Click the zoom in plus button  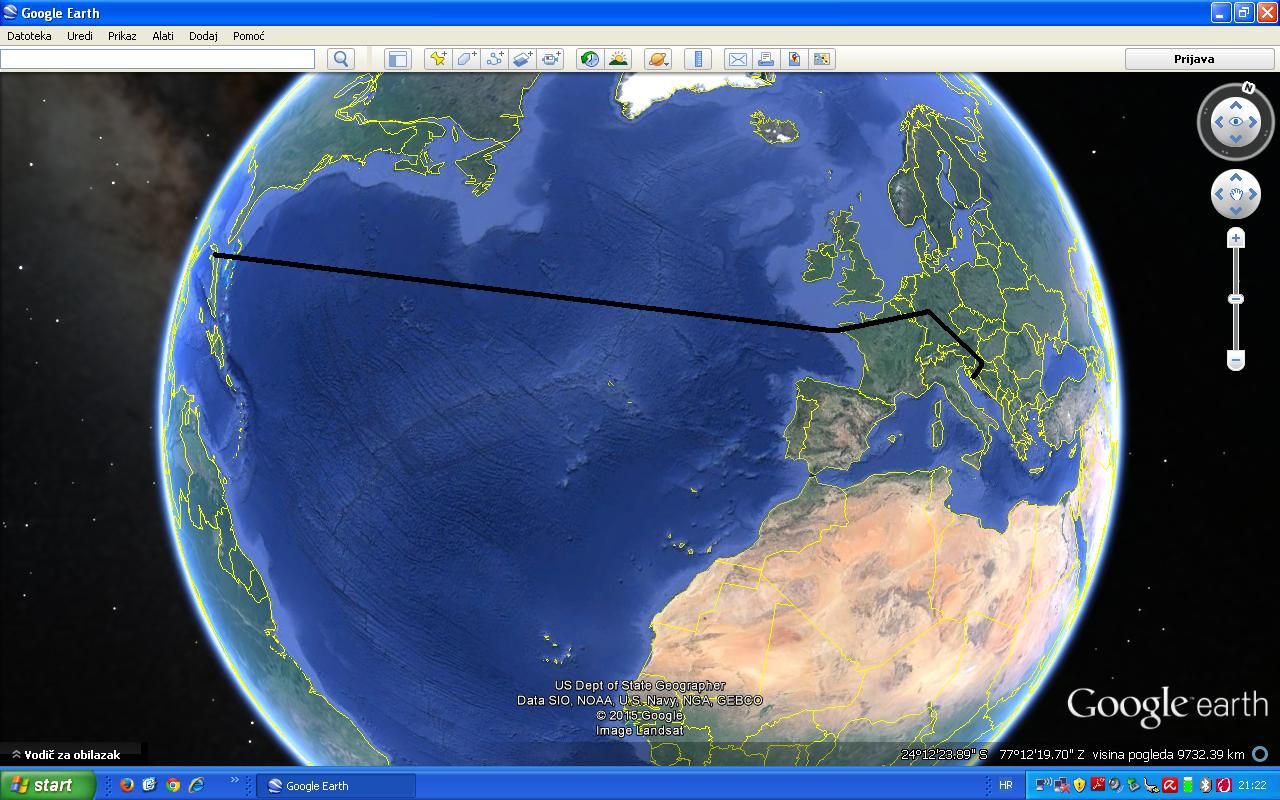1236,238
